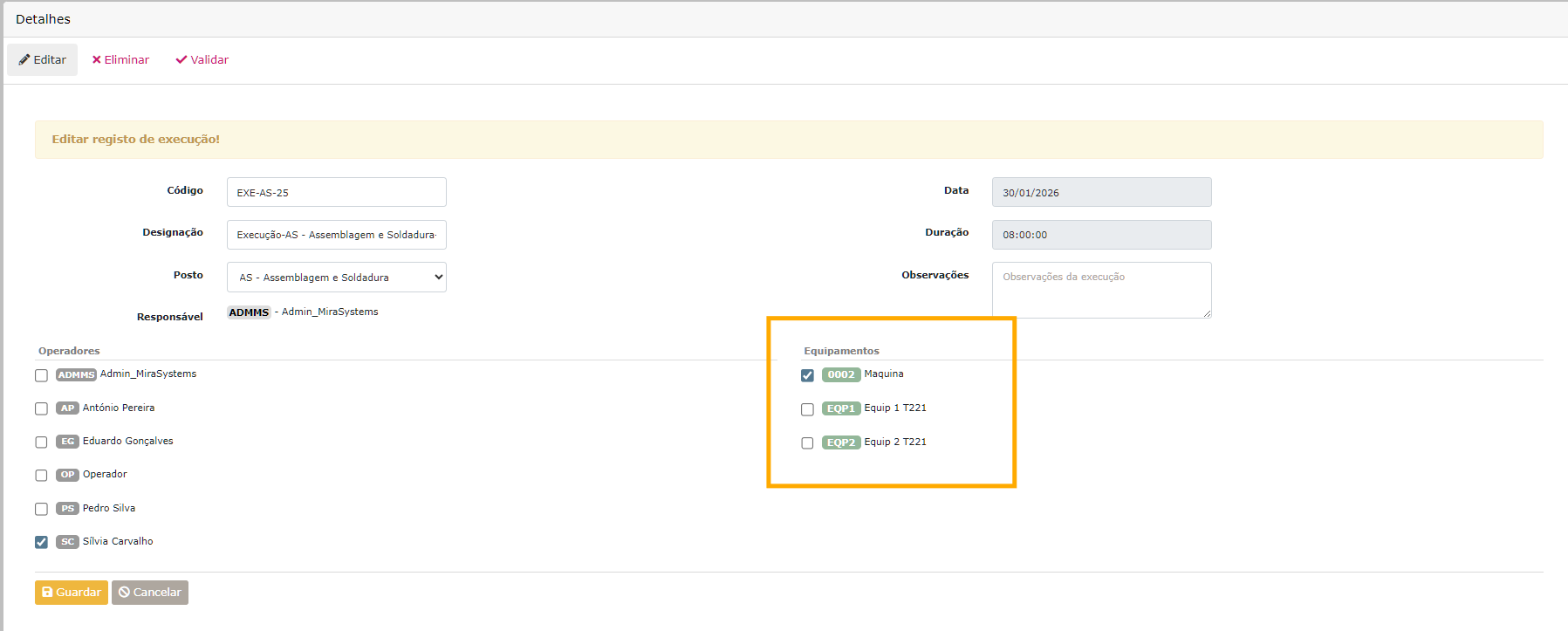Image resolution: width=1568 pixels, height=631 pixels.
Task: Click the Código input field
Action: tap(337, 192)
